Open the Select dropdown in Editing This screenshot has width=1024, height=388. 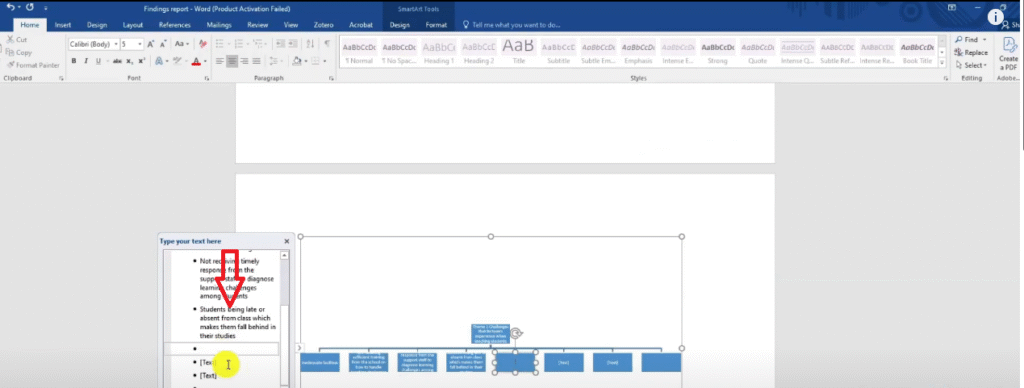click(x=971, y=65)
